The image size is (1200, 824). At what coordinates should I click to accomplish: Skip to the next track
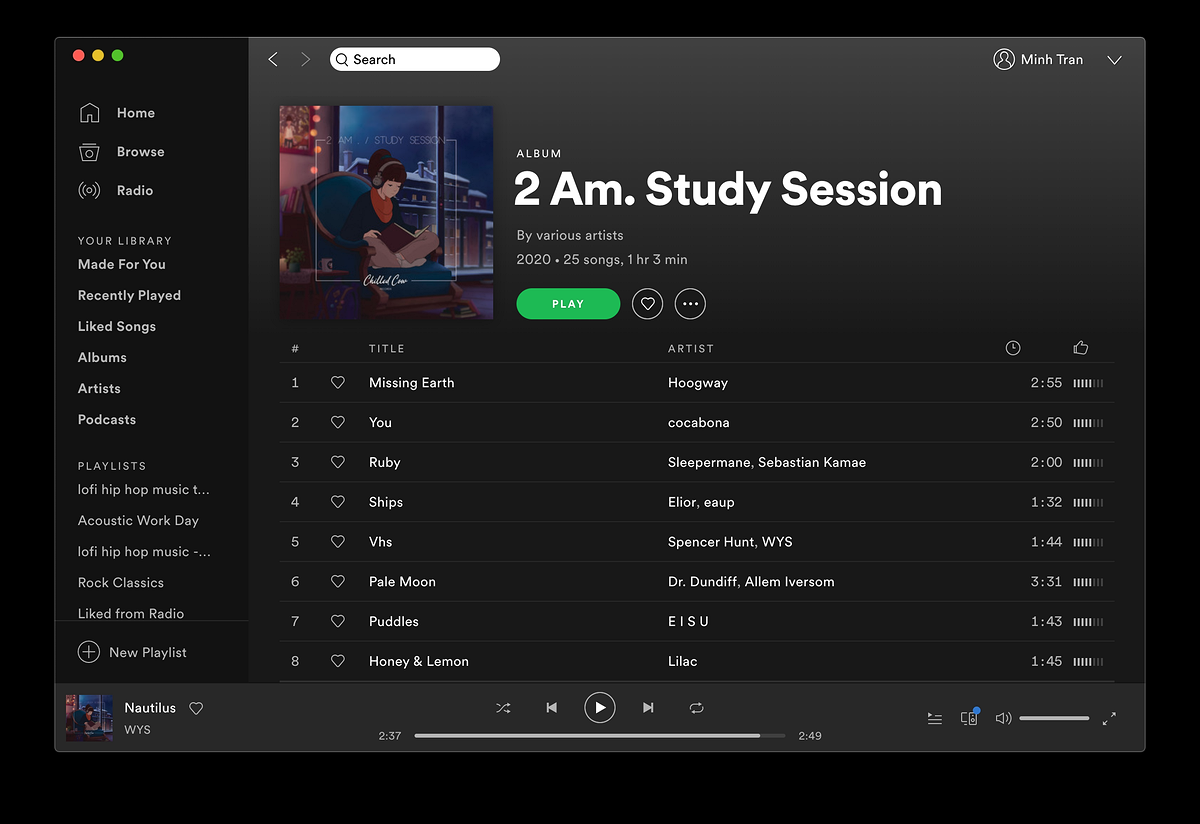coord(648,708)
